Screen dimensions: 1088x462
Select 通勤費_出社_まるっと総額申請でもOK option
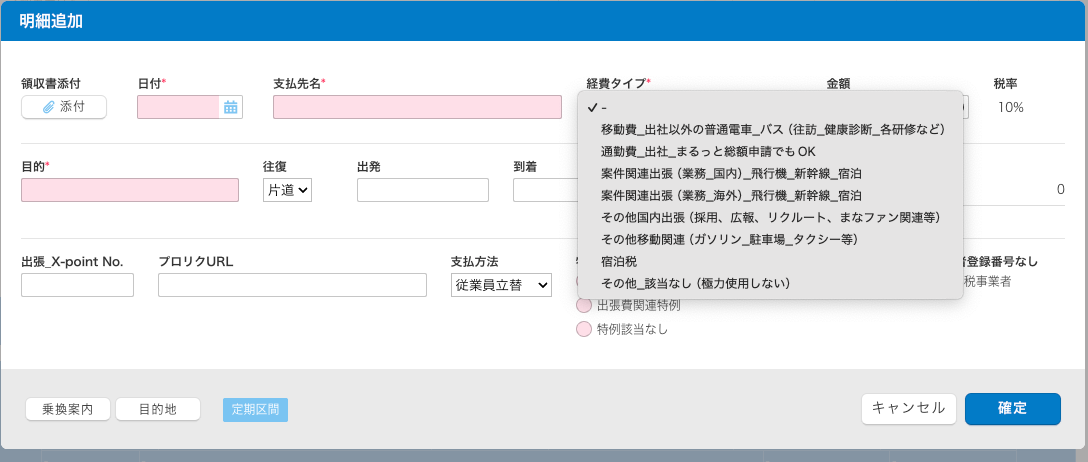pos(708,152)
